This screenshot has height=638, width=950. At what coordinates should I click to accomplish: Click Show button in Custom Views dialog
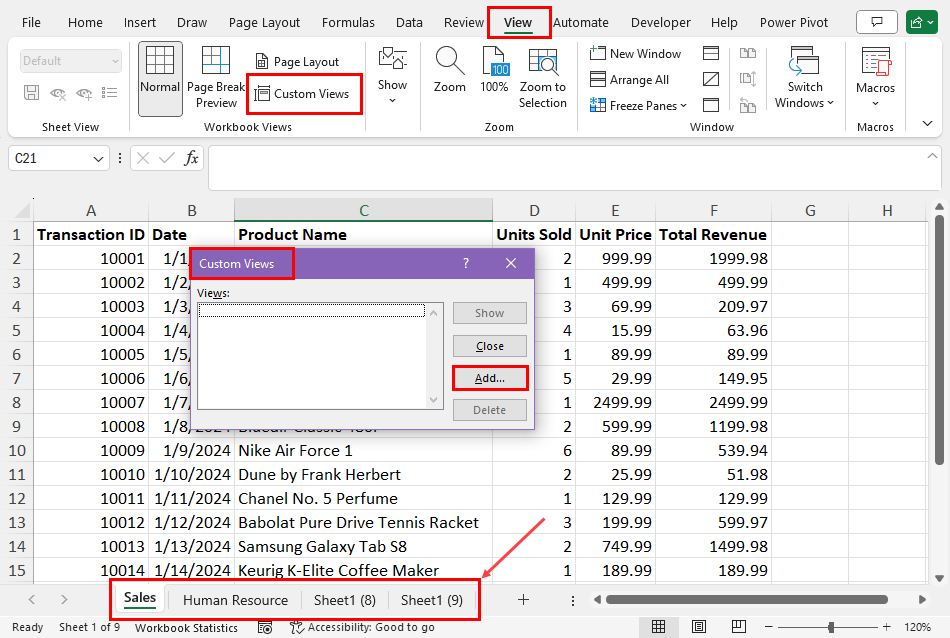[490, 313]
